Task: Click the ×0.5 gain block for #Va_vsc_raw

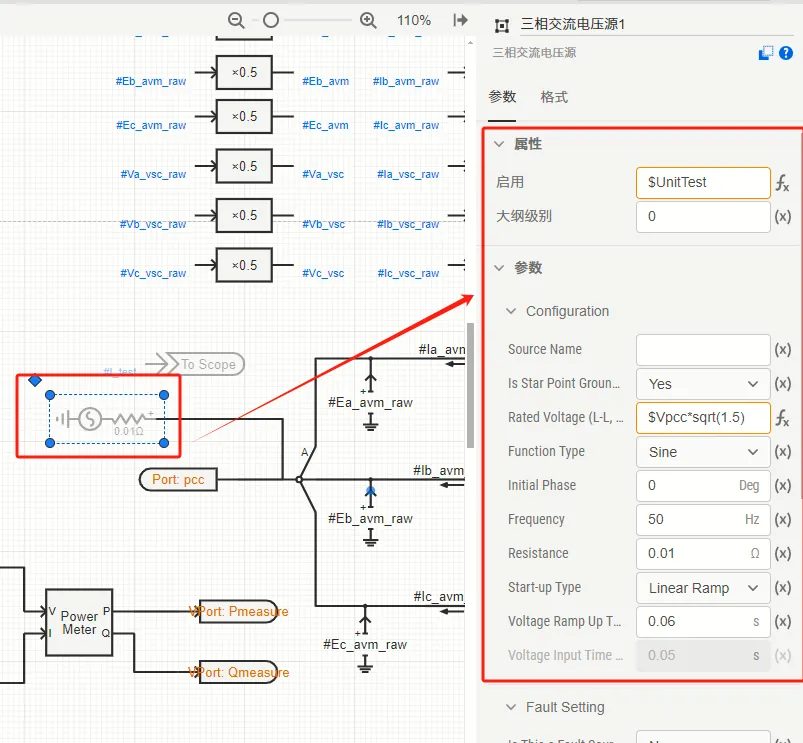Action: pos(244,166)
